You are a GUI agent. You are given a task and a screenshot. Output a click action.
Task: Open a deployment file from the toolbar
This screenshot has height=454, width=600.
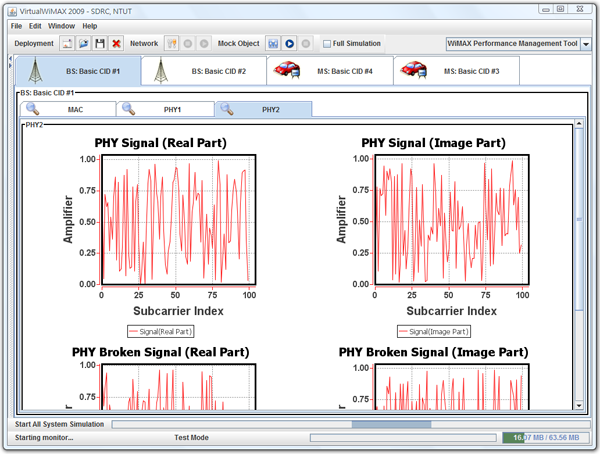[83, 44]
